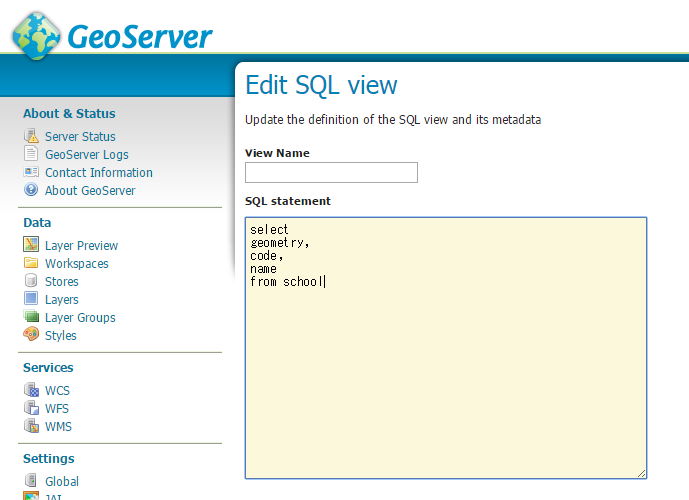Click the Server Status icon
Image resolution: width=689 pixels, height=500 pixels.
pyautogui.click(x=31, y=137)
